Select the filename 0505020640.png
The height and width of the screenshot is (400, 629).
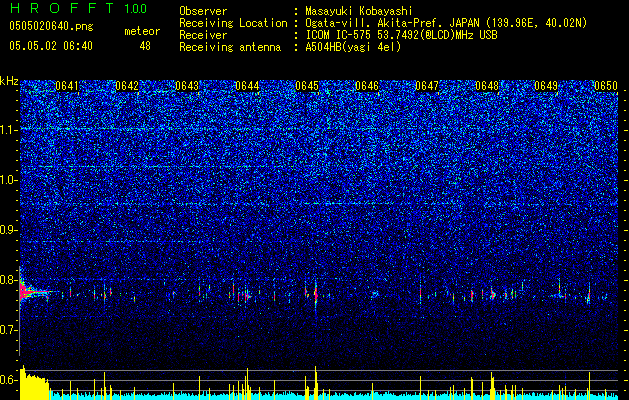pos(51,27)
